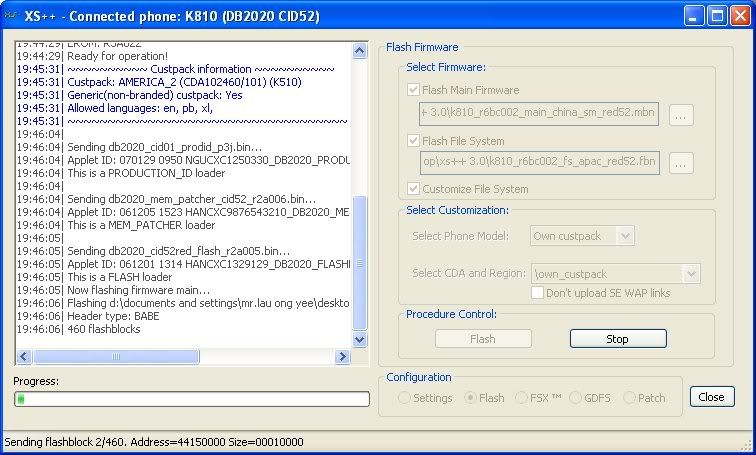The width and height of the screenshot is (756, 455).
Task: Browse for file system firmware file
Action: (x=680, y=162)
